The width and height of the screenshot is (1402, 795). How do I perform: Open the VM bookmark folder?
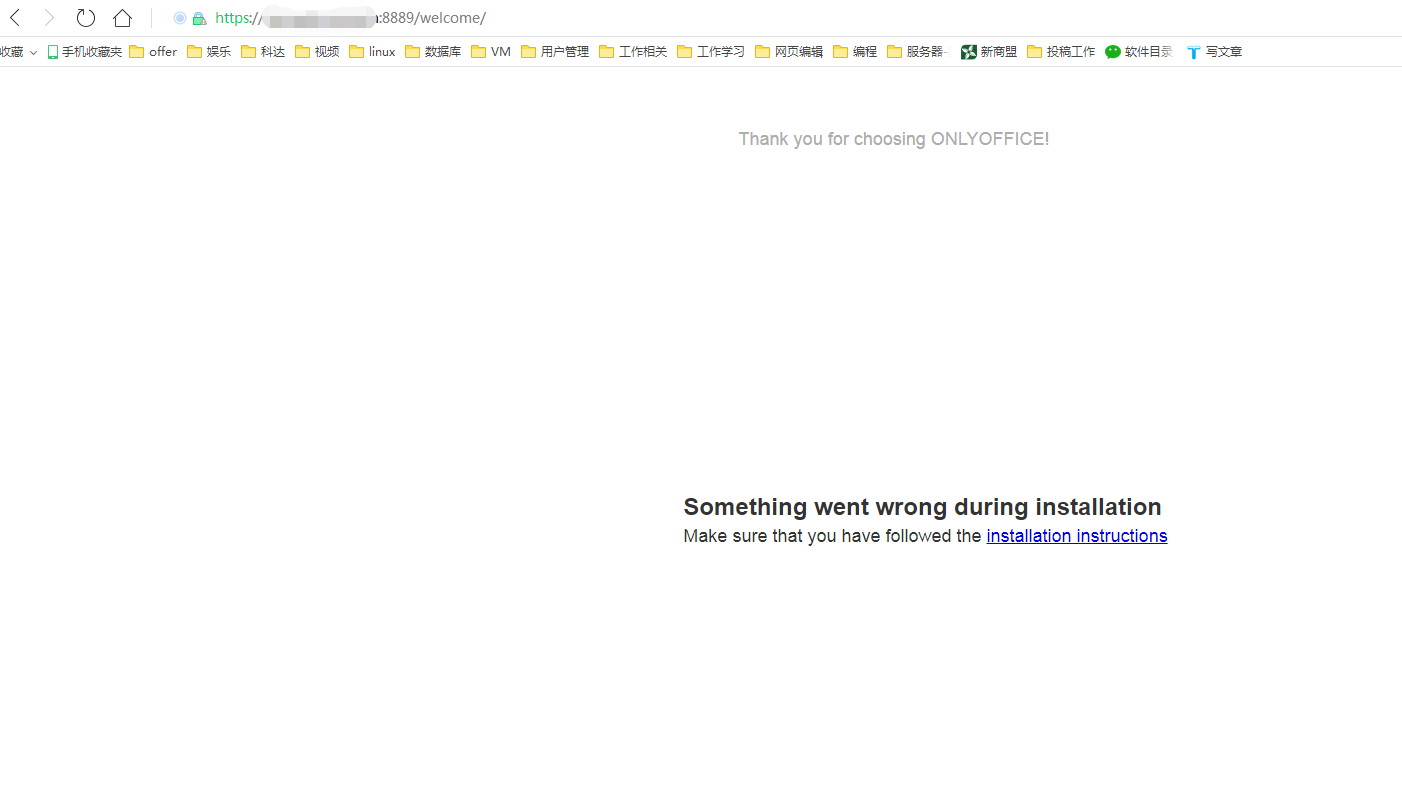(x=490, y=52)
